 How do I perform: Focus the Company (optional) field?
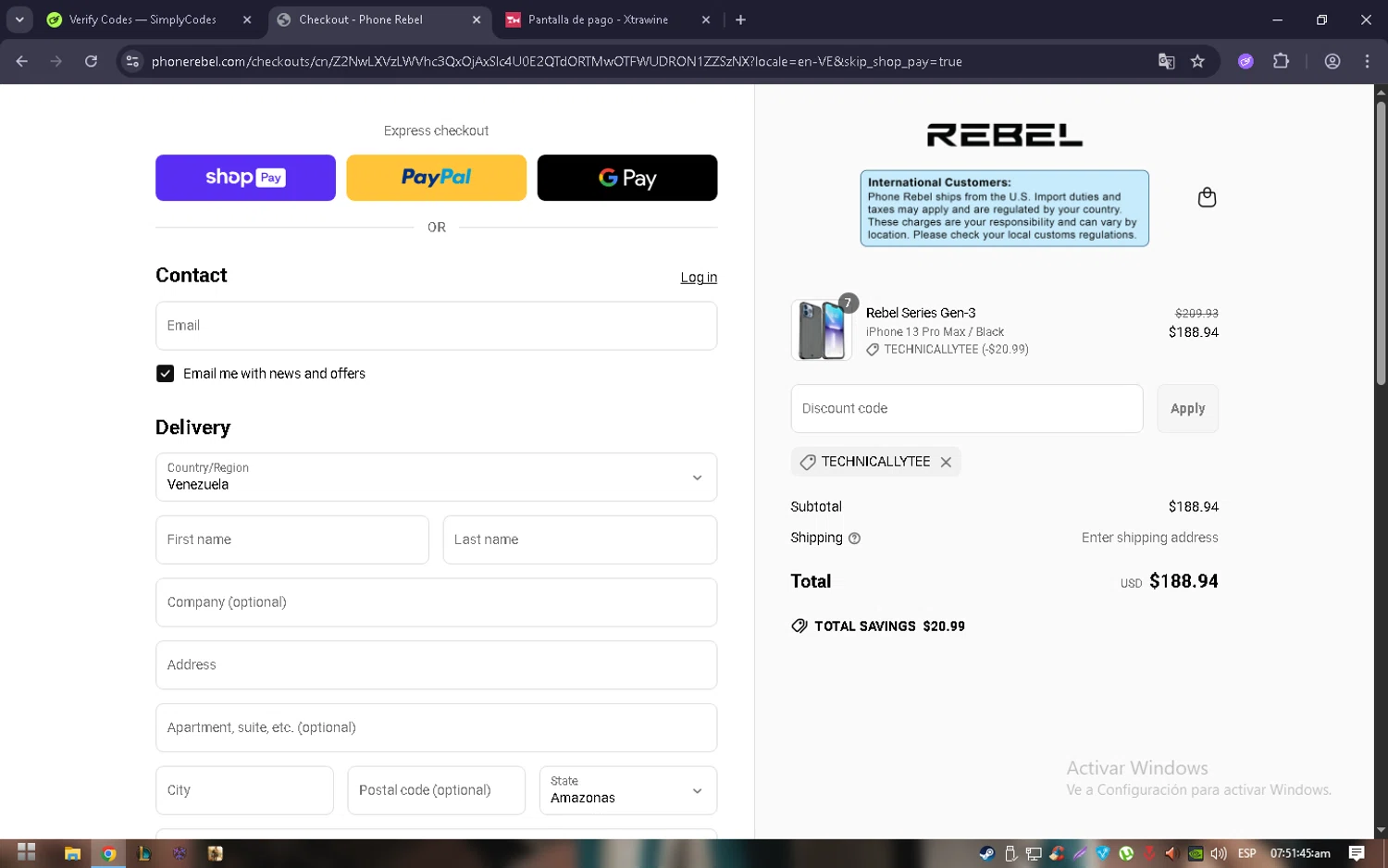tap(436, 602)
